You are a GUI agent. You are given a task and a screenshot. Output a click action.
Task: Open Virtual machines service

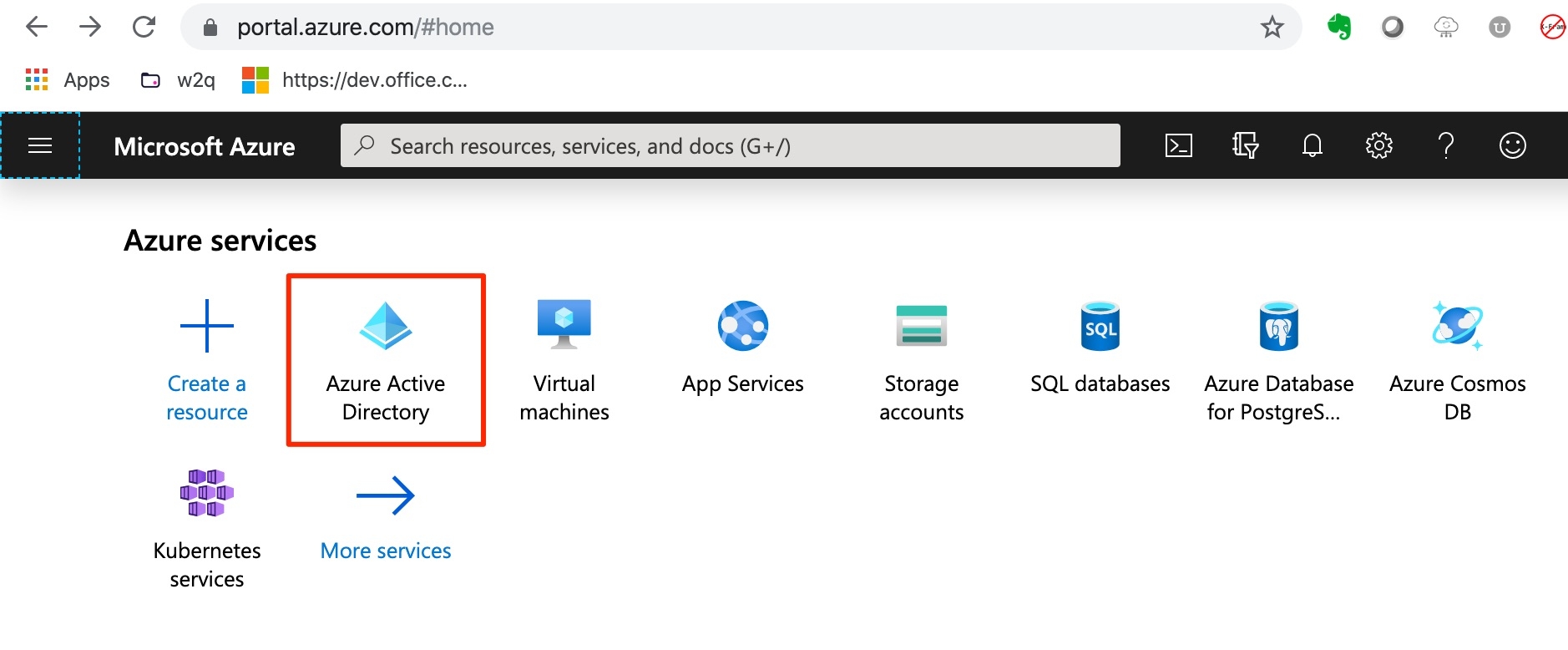click(x=564, y=360)
